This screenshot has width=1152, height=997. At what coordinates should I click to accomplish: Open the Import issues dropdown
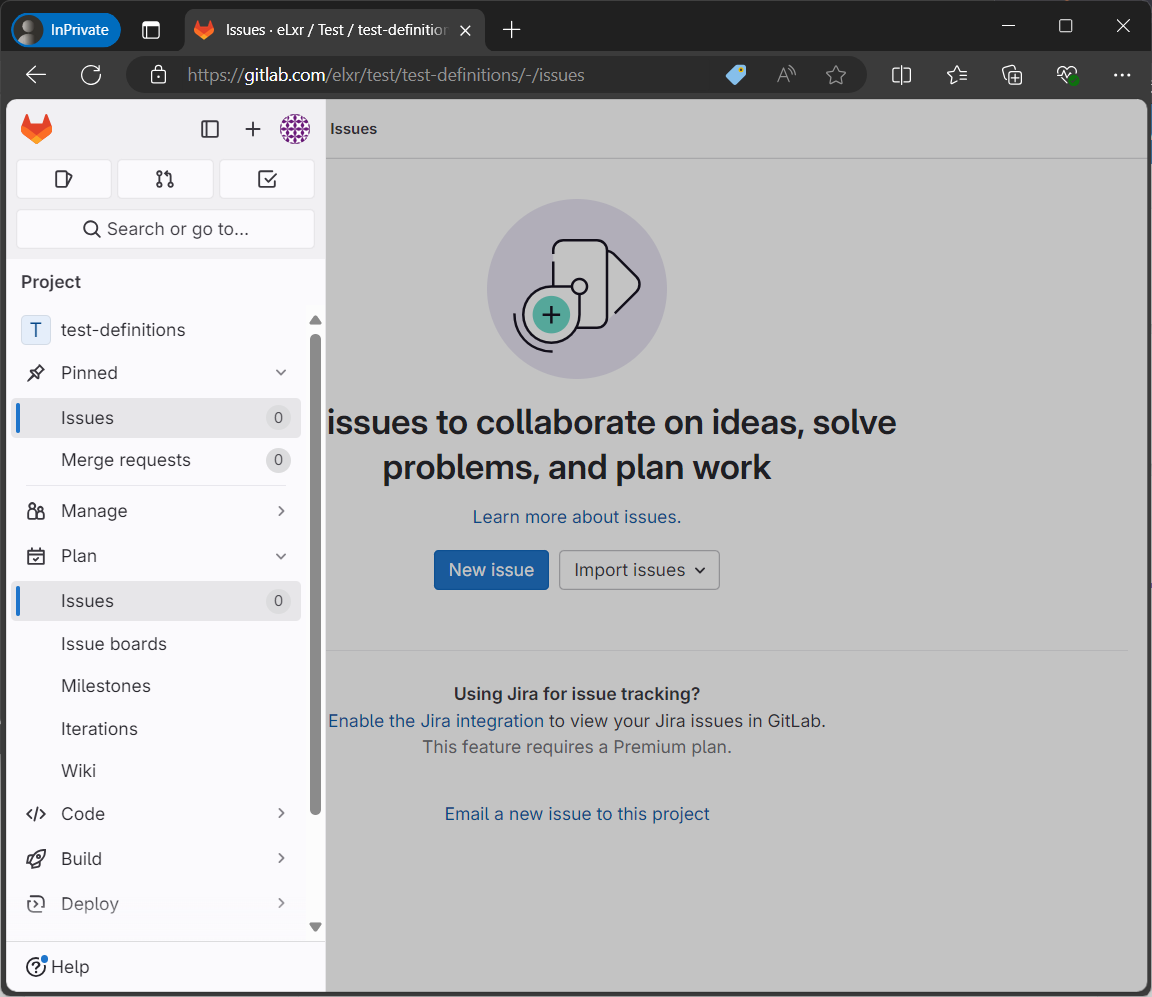pos(639,570)
